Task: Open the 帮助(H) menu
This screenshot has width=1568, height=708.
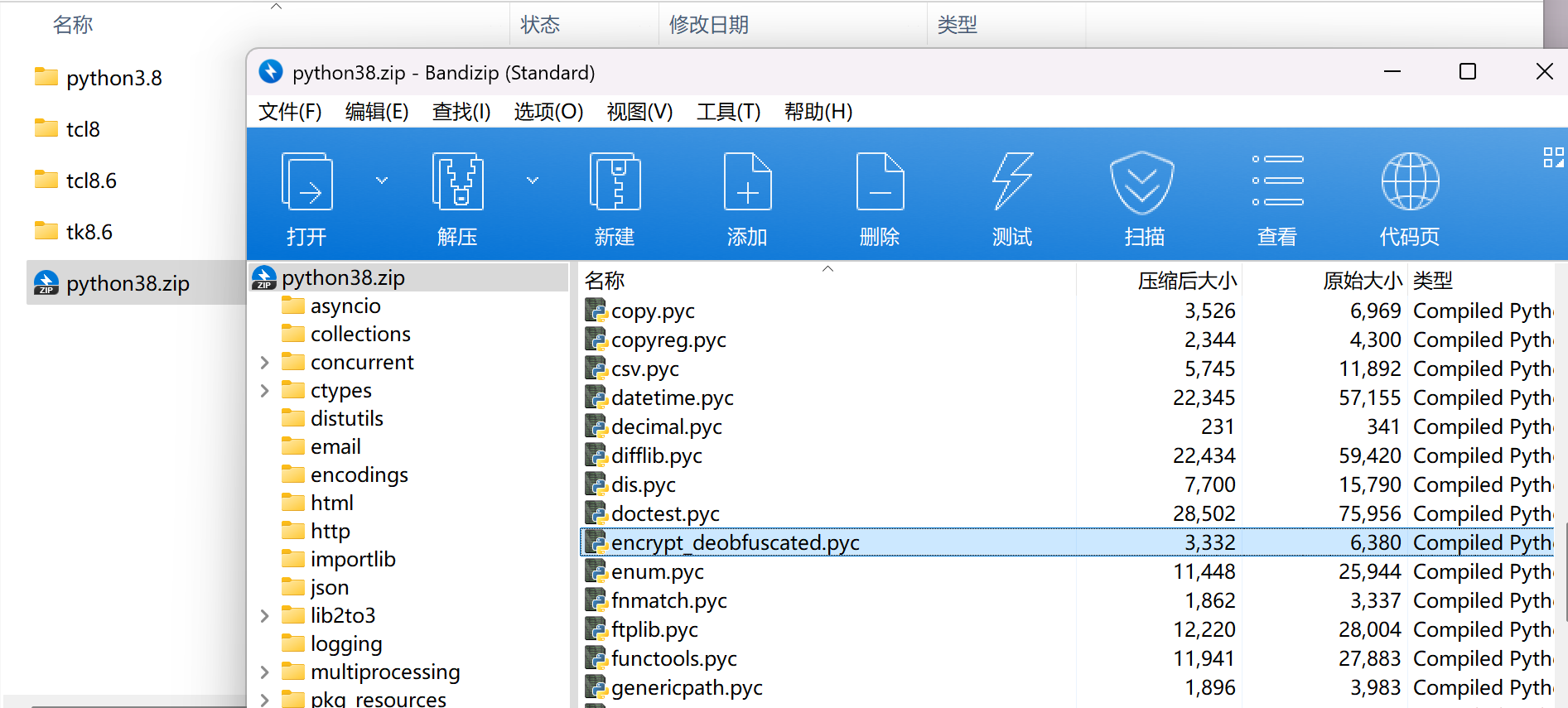Action: point(818,112)
